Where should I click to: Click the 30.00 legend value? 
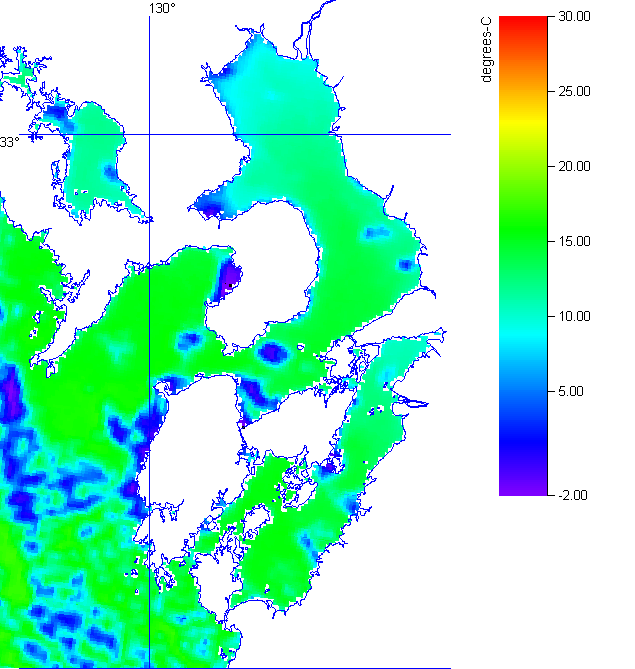(574, 17)
